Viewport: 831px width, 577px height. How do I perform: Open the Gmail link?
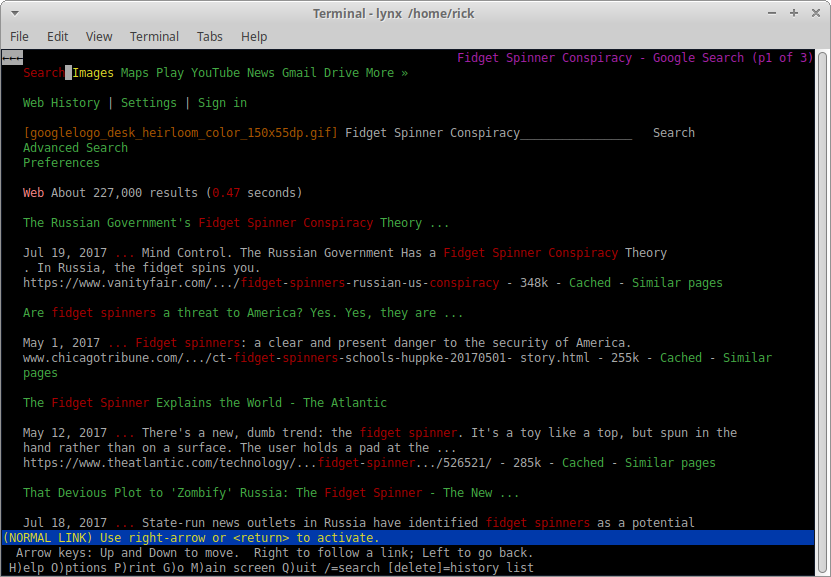click(299, 73)
